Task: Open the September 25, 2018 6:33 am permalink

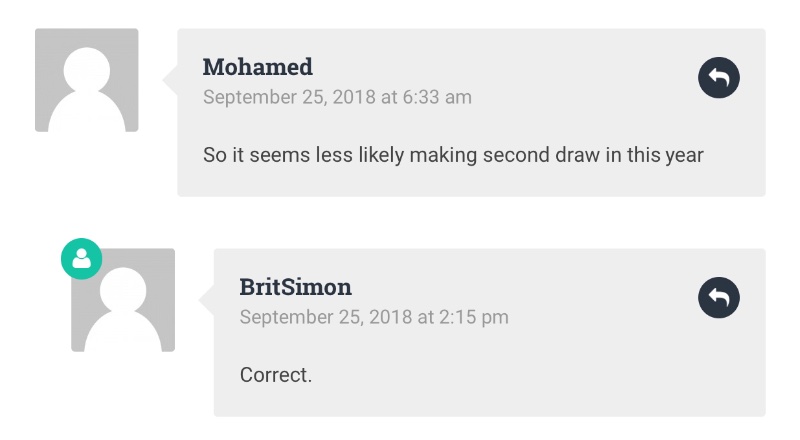Action: click(337, 97)
